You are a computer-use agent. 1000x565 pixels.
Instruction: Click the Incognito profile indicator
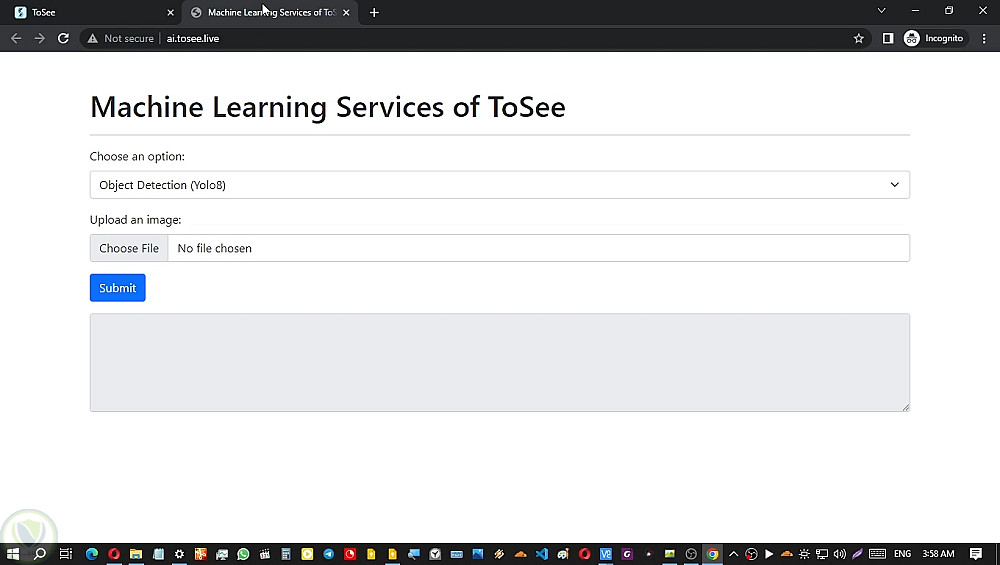coord(934,38)
